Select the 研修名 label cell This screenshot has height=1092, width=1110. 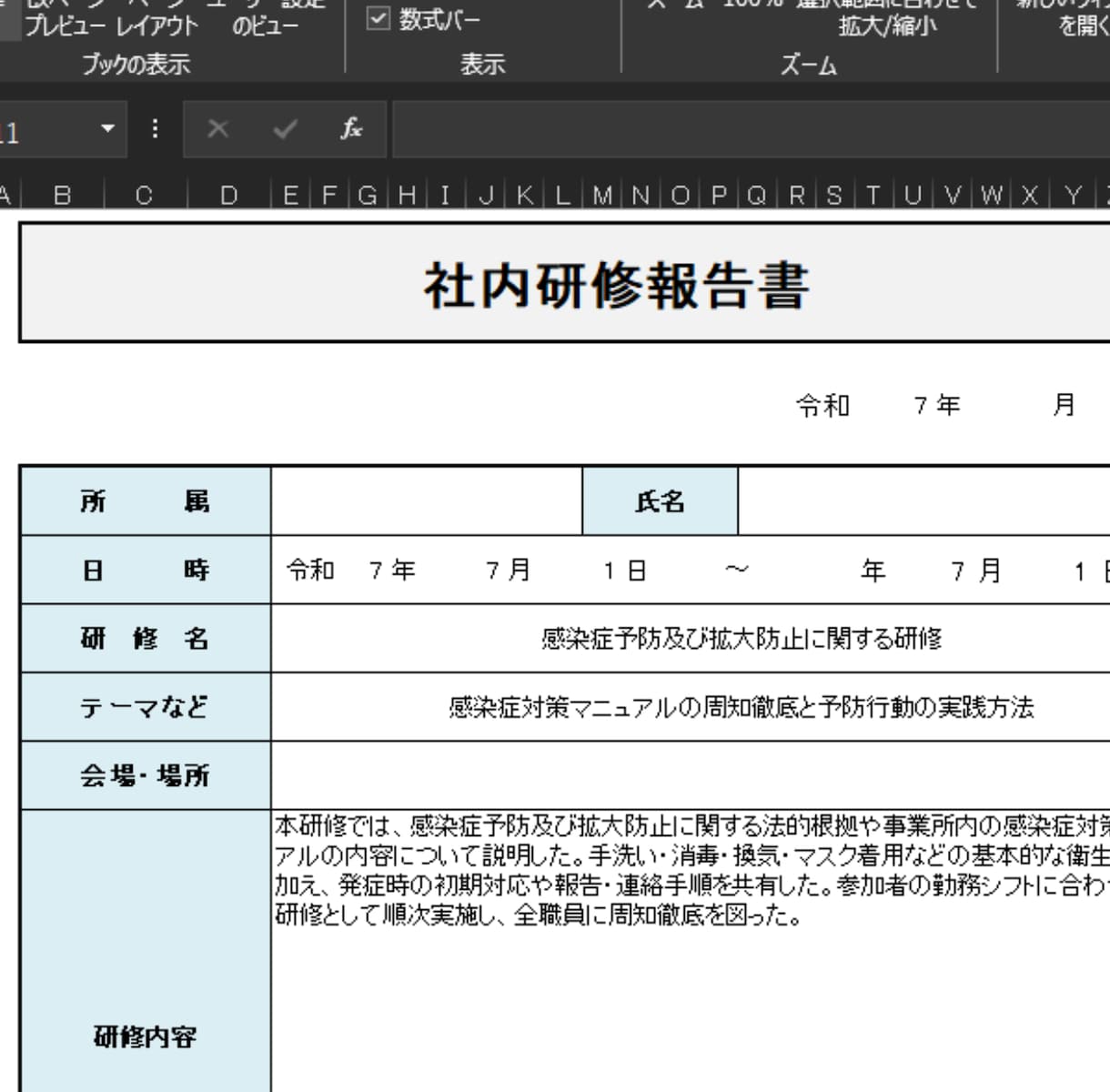pos(146,639)
